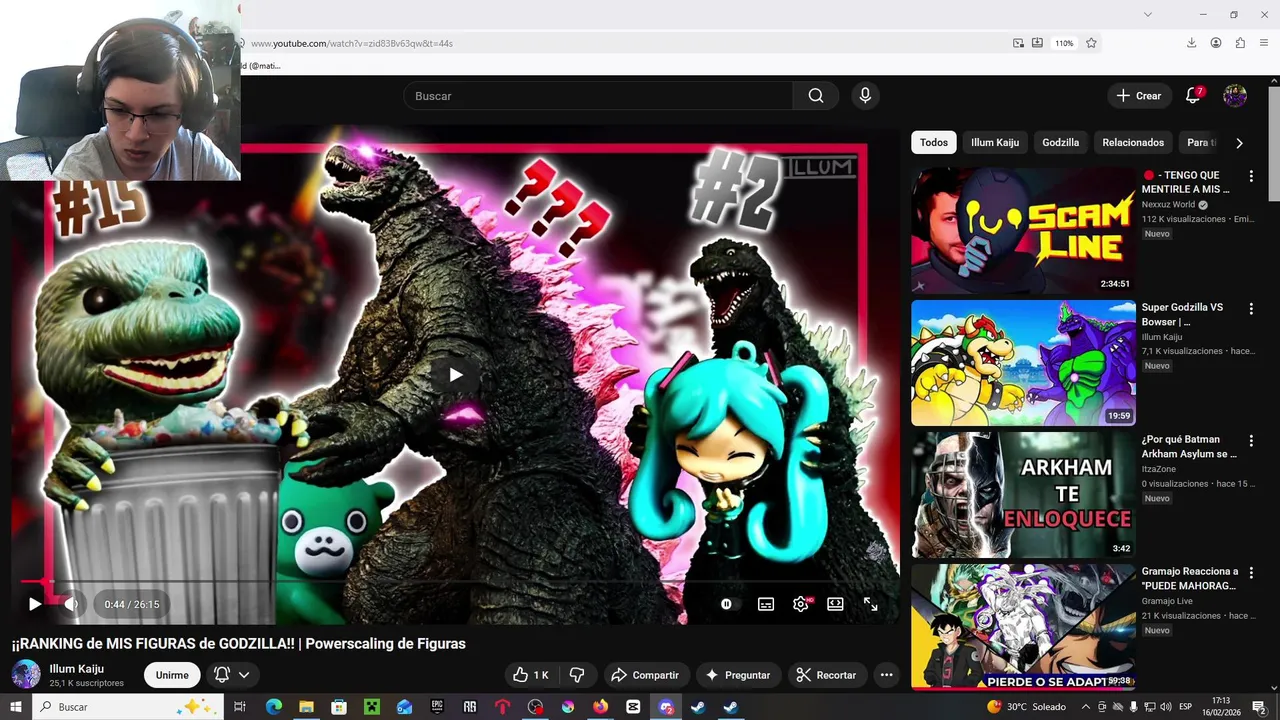The image size is (1280, 720).
Task: Click the browser URL address bar
Action: pos(620,43)
